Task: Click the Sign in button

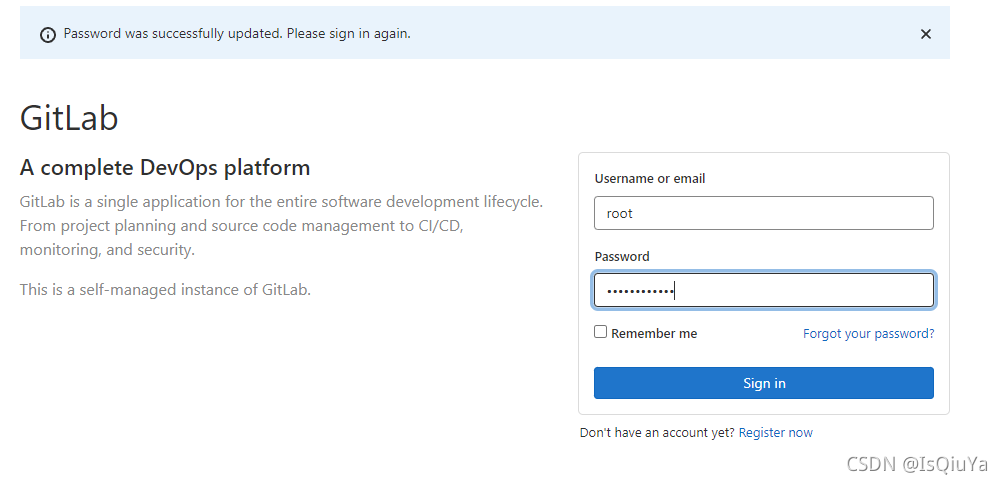Action: [x=763, y=383]
